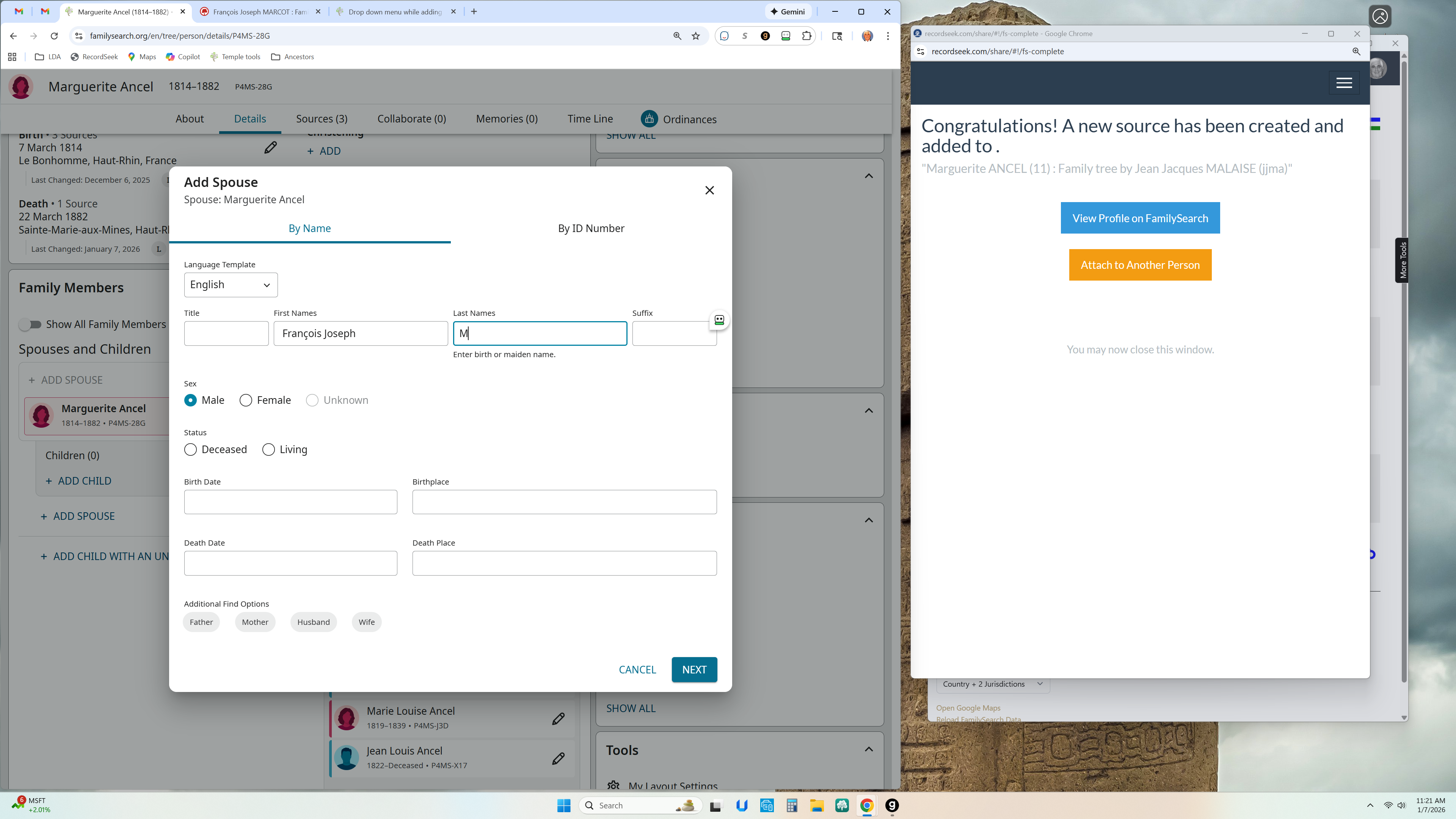This screenshot has height=819, width=1456.
Task: Open the RecordSeek hamburger menu
Action: [1343, 83]
